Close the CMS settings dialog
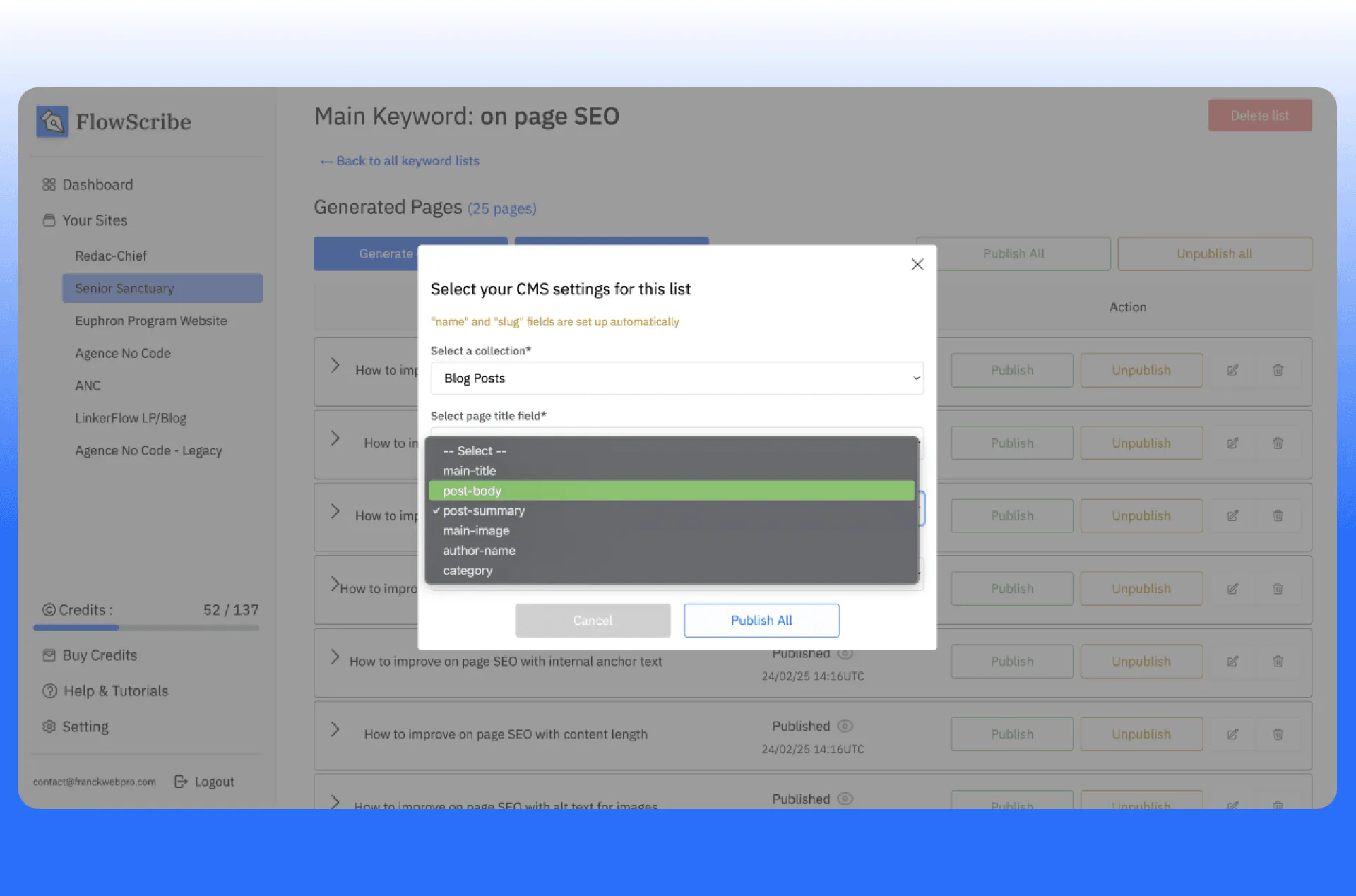This screenshot has width=1356, height=896. pos(917,264)
